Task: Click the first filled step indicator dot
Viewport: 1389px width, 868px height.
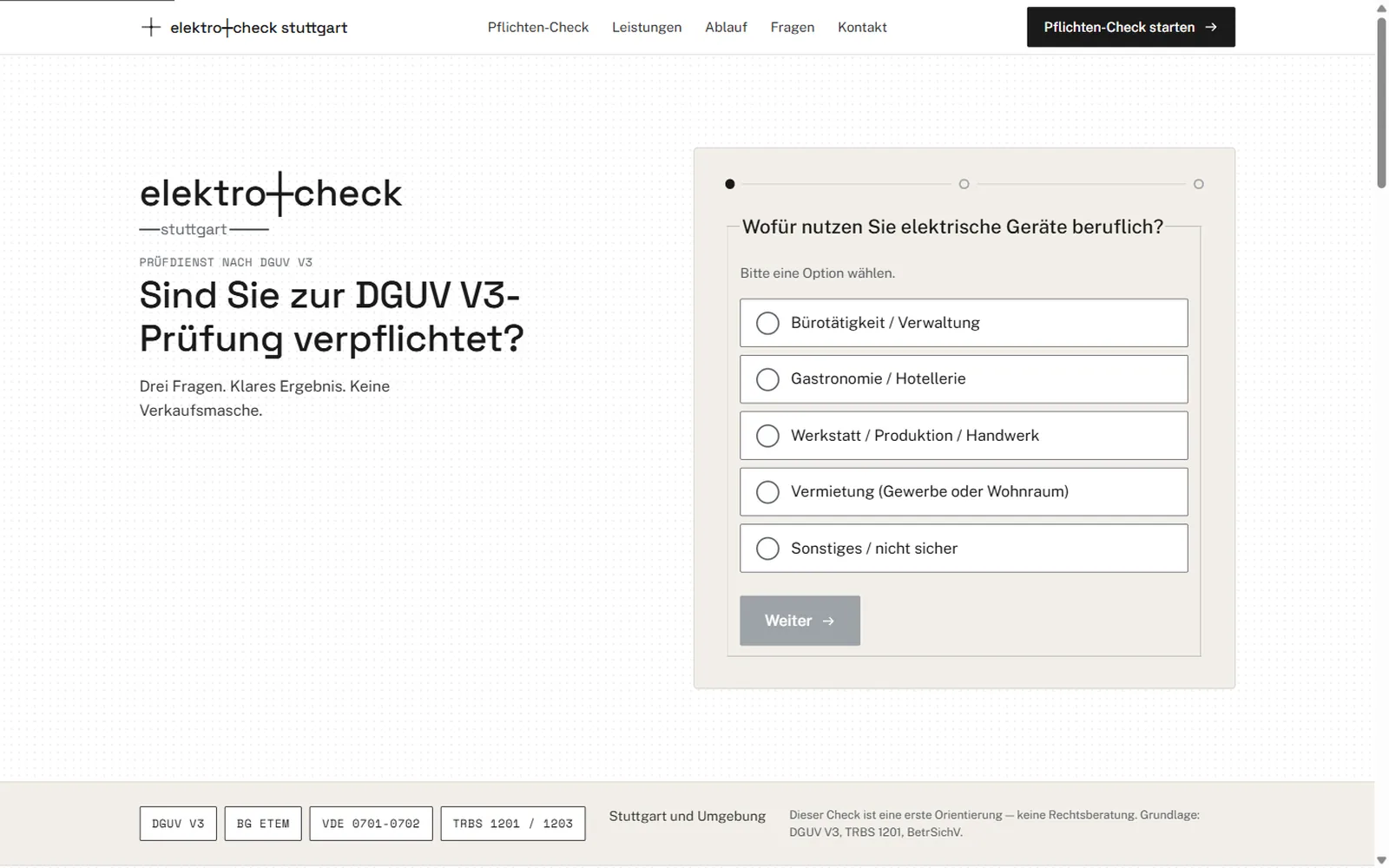Action: click(x=730, y=184)
